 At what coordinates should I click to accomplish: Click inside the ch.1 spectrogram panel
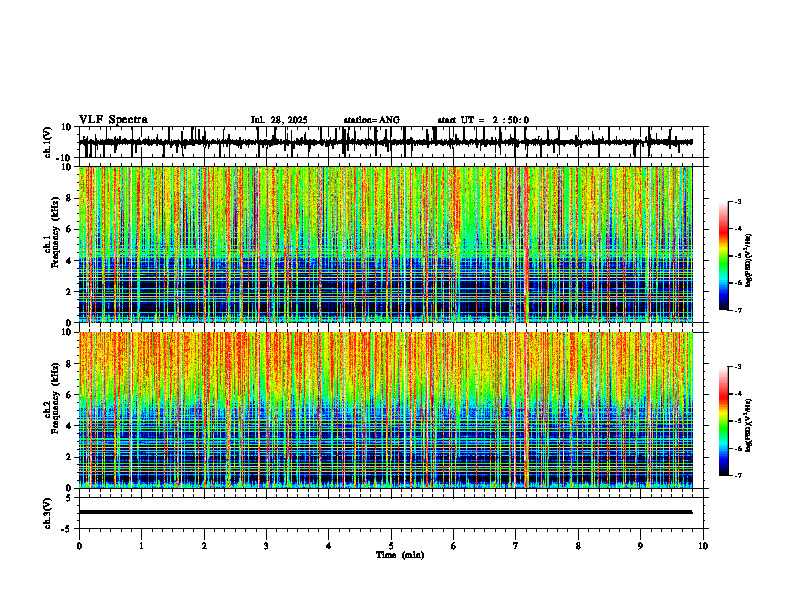coord(385,244)
